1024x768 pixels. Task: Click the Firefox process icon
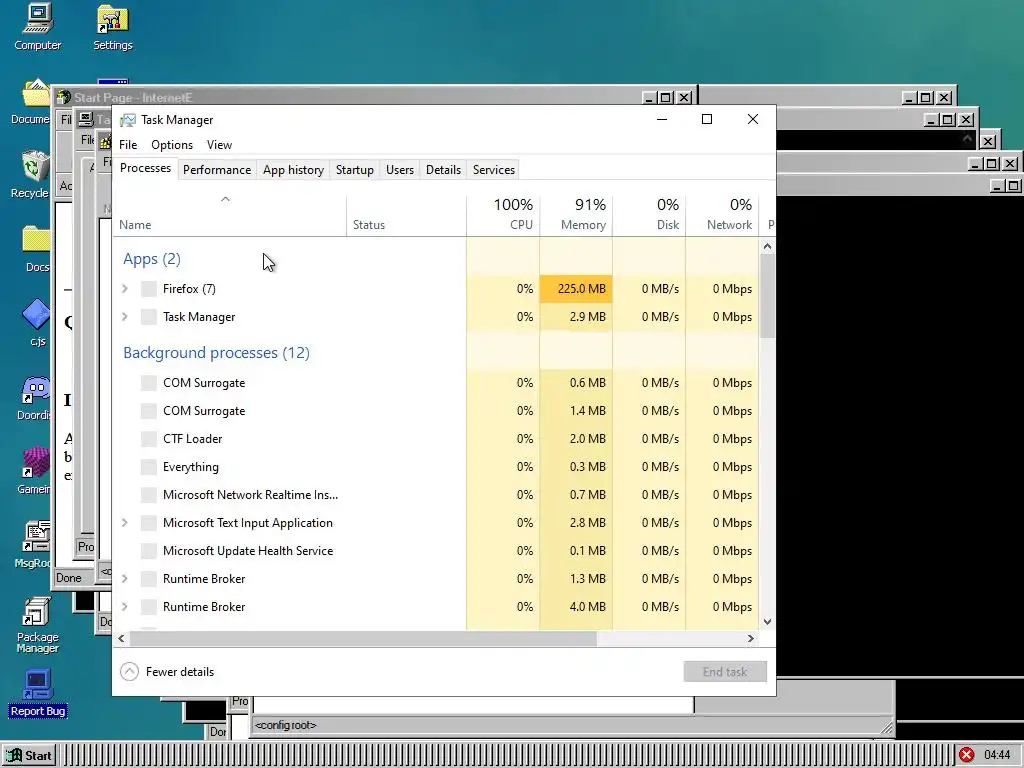coord(149,289)
